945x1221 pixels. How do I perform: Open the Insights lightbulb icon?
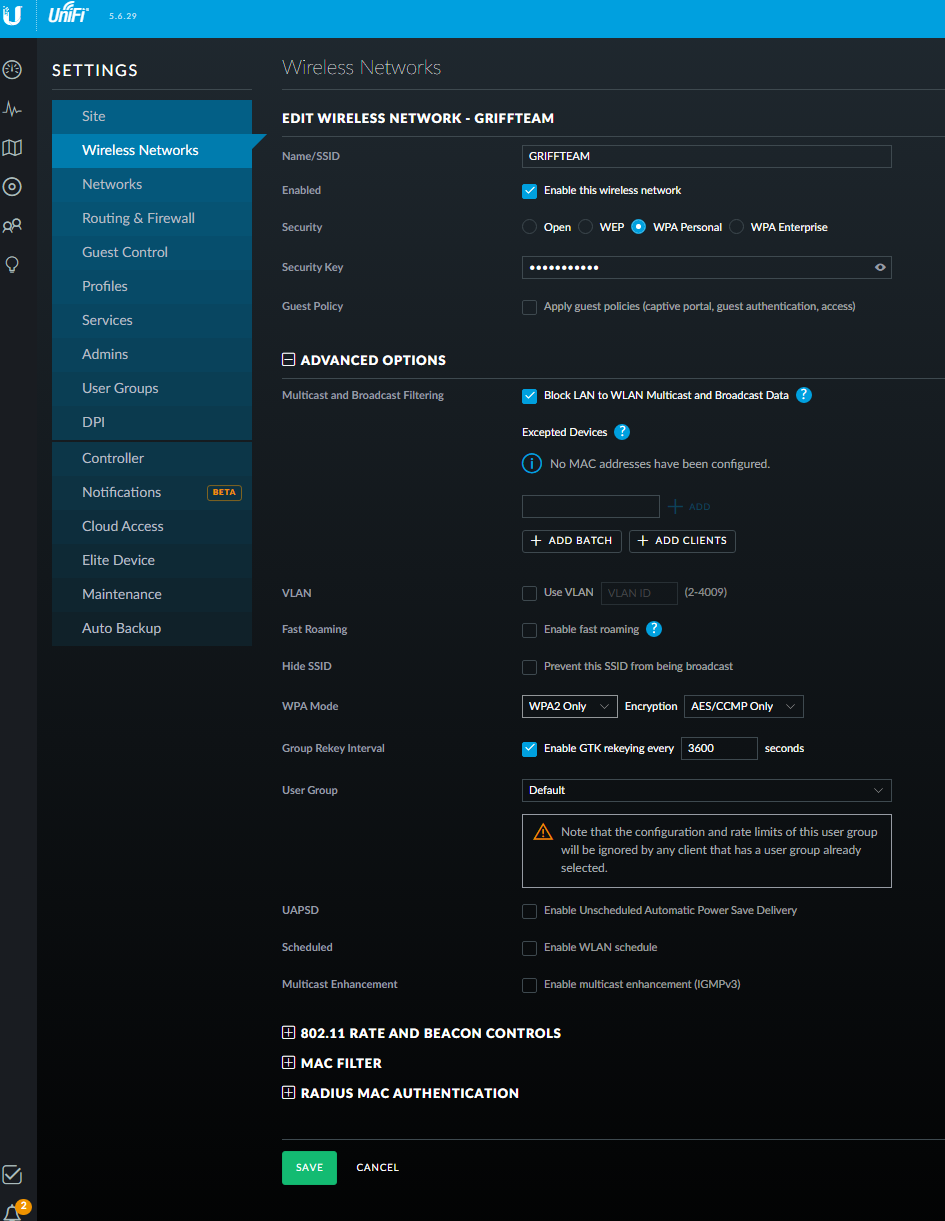[12, 265]
